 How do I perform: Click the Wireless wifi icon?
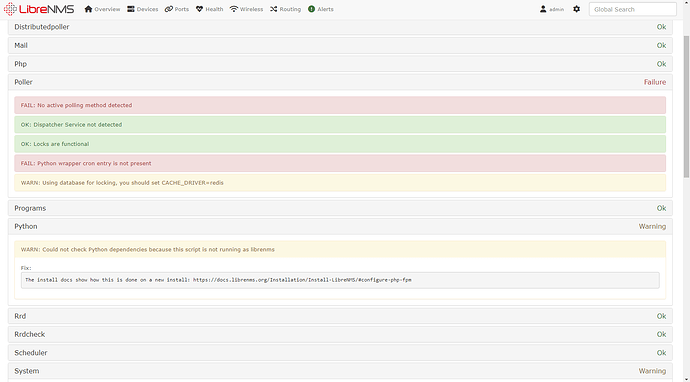[x=234, y=9]
